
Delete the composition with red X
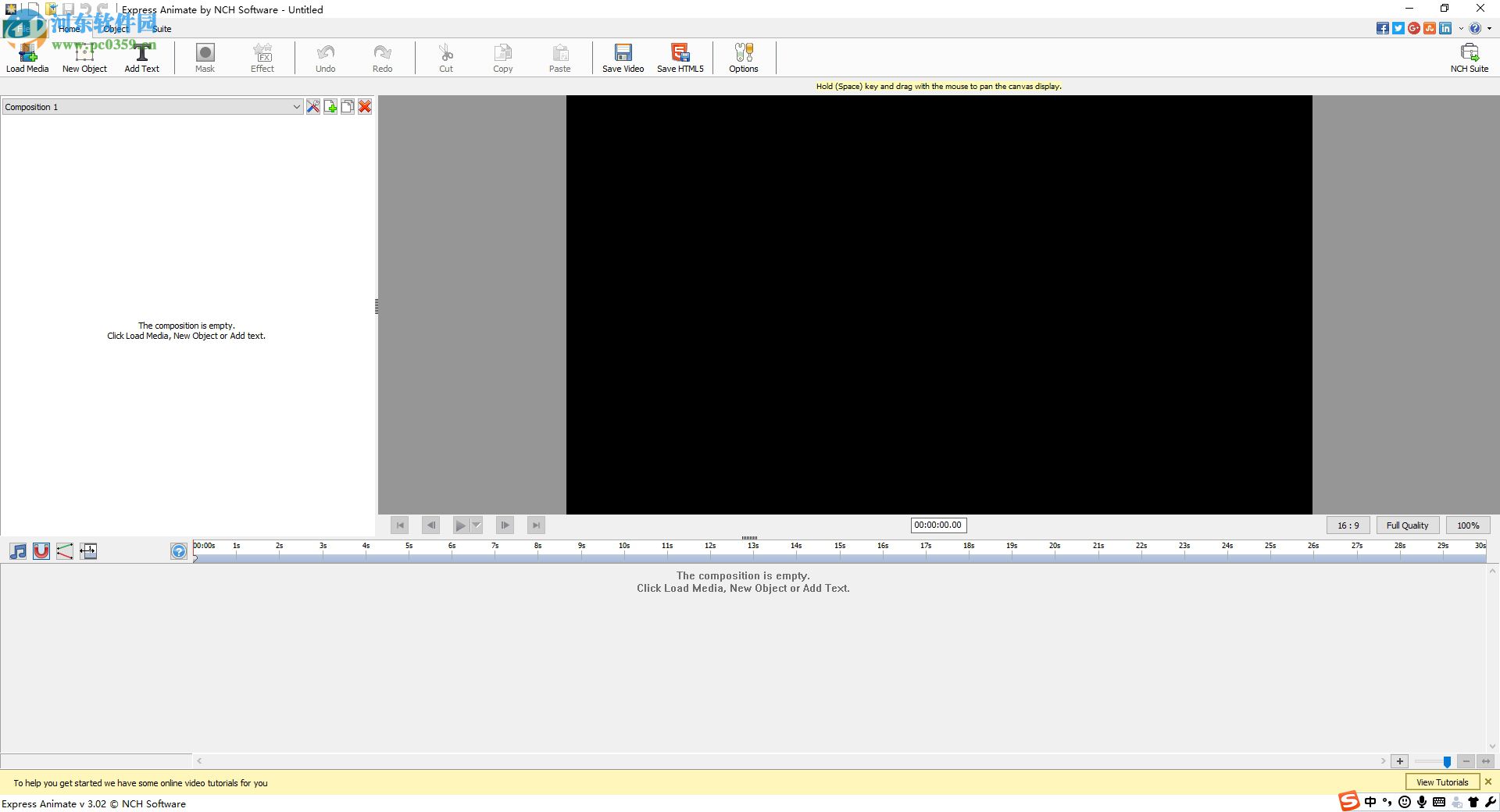[365, 106]
